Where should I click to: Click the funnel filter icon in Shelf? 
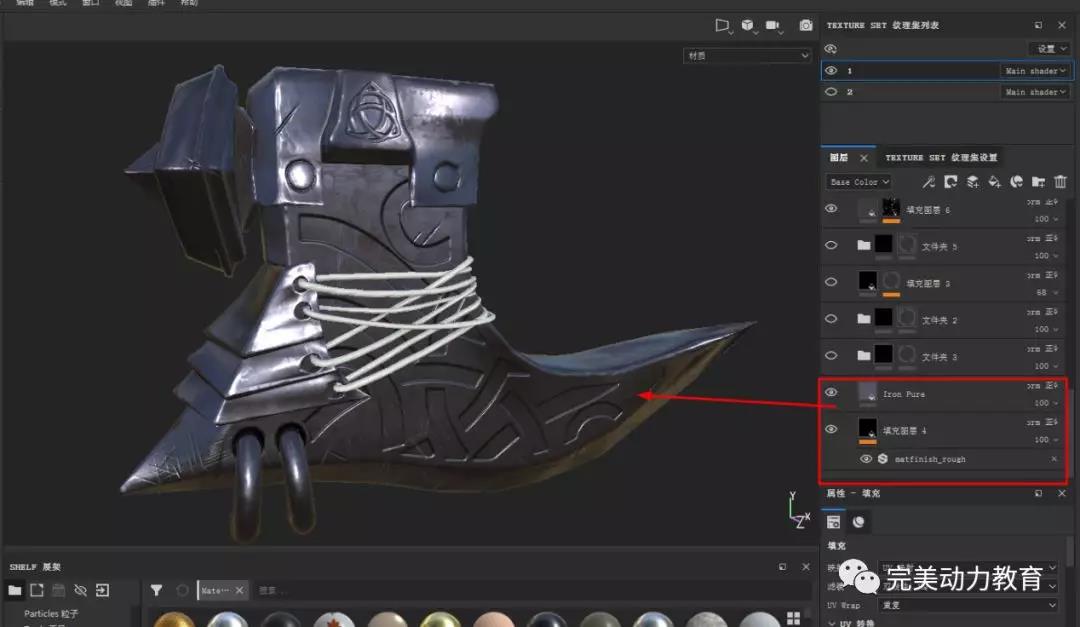tap(157, 590)
